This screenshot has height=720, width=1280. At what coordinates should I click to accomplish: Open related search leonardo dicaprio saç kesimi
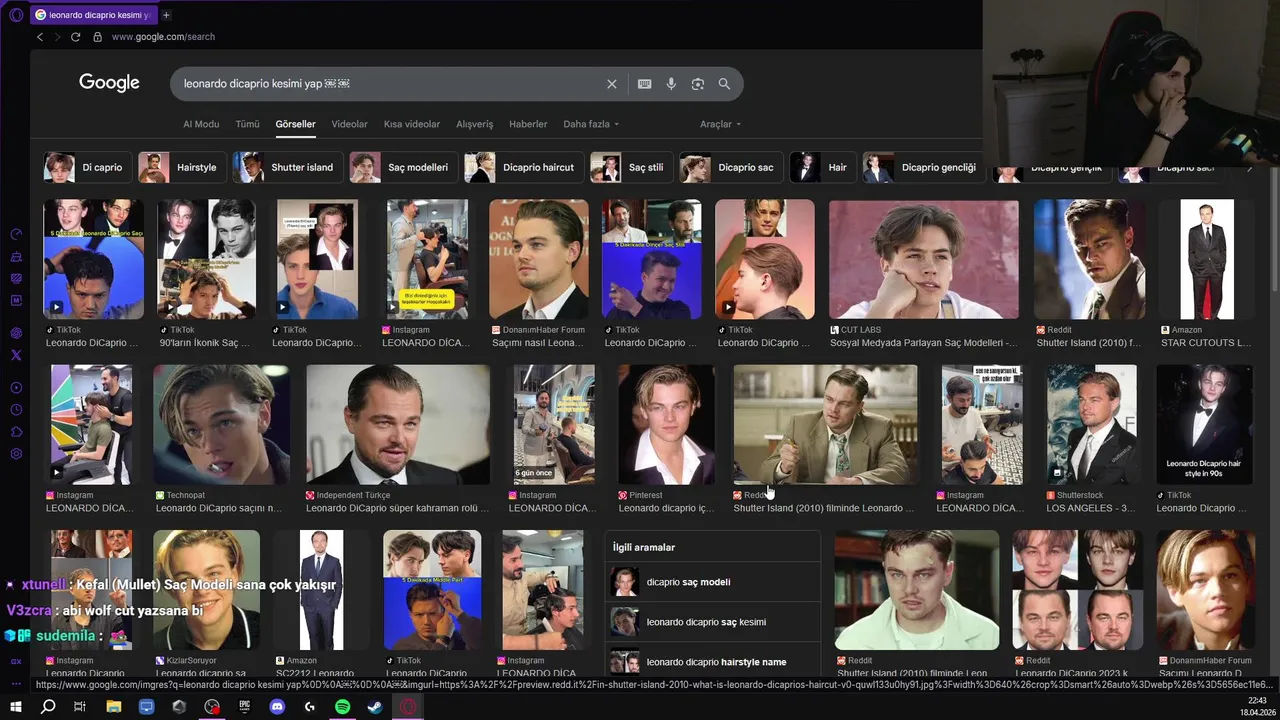713,622
